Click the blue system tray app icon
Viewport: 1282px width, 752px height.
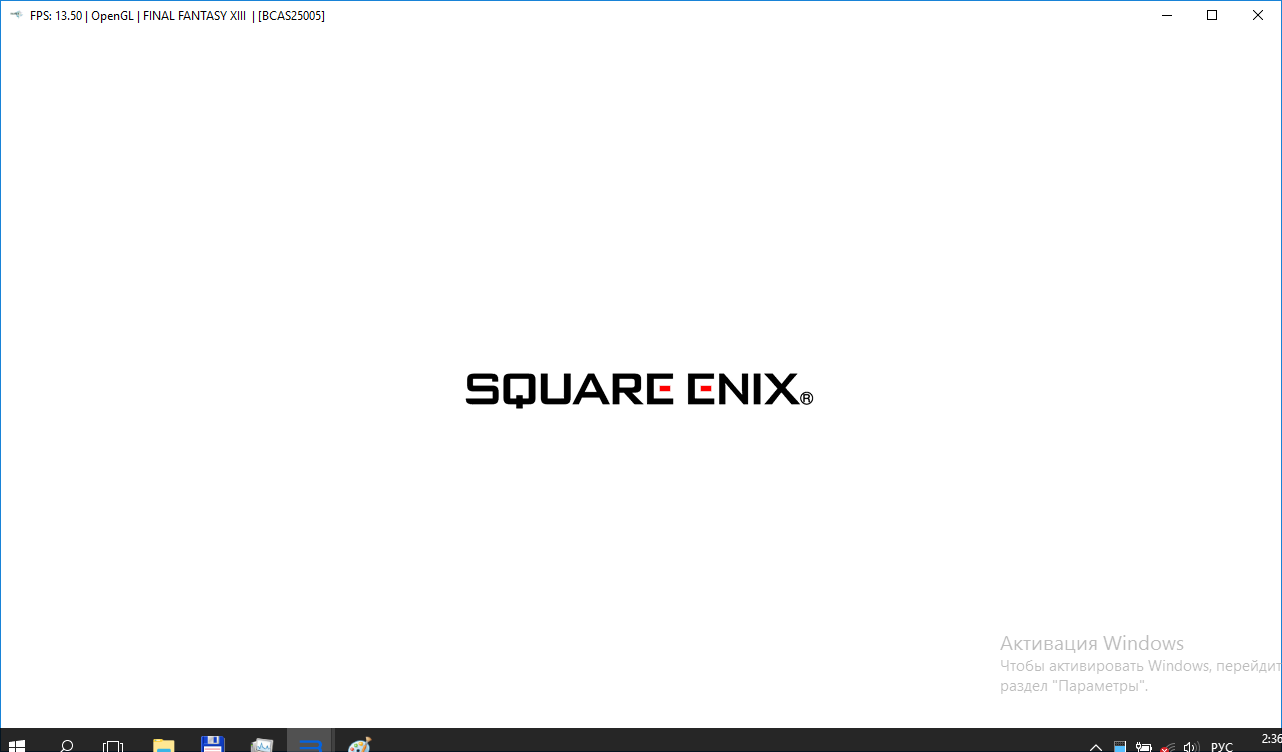(x=1120, y=746)
